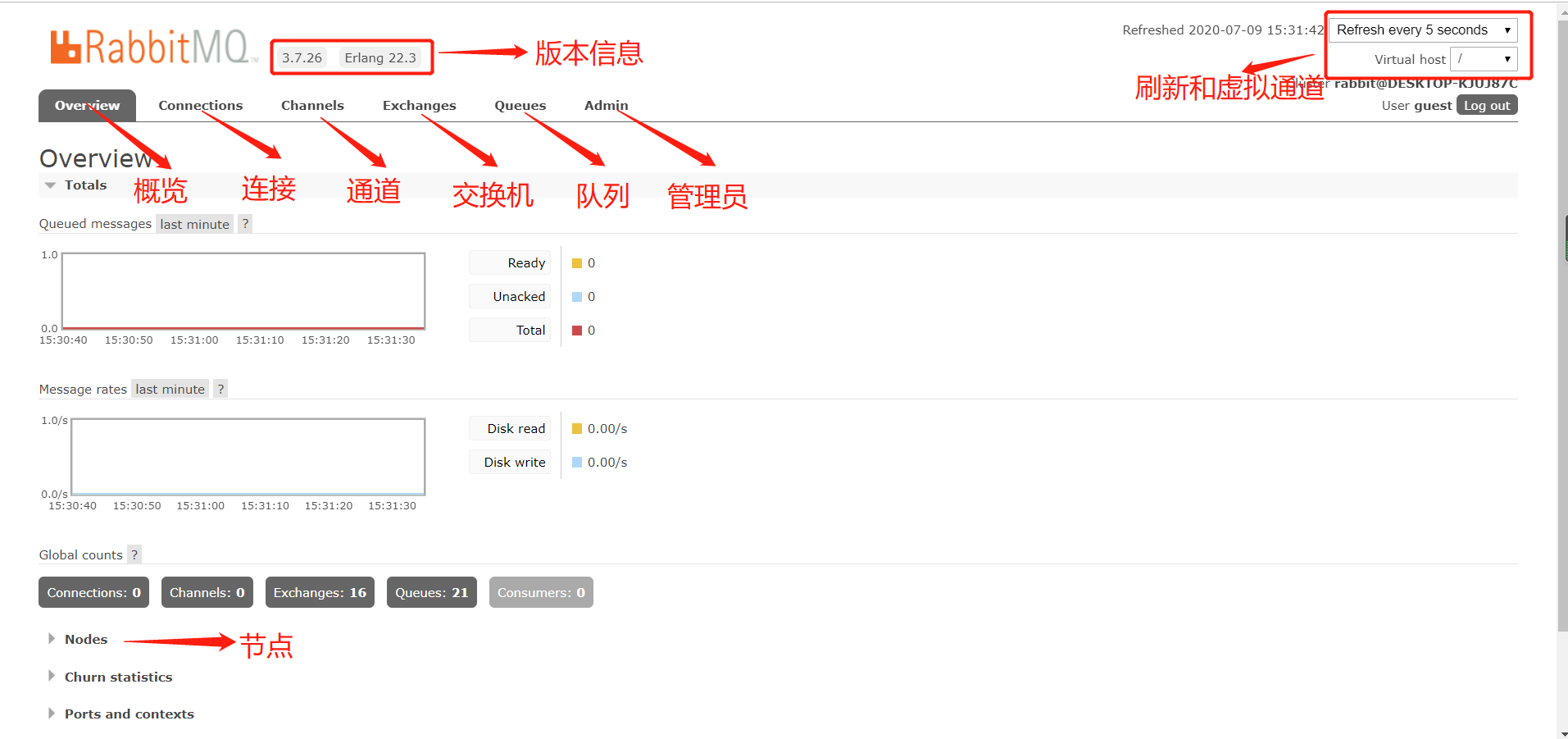Image resolution: width=1568 pixels, height=739 pixels.
Task: Open help for Queued messages
Action: pos(245,224)
